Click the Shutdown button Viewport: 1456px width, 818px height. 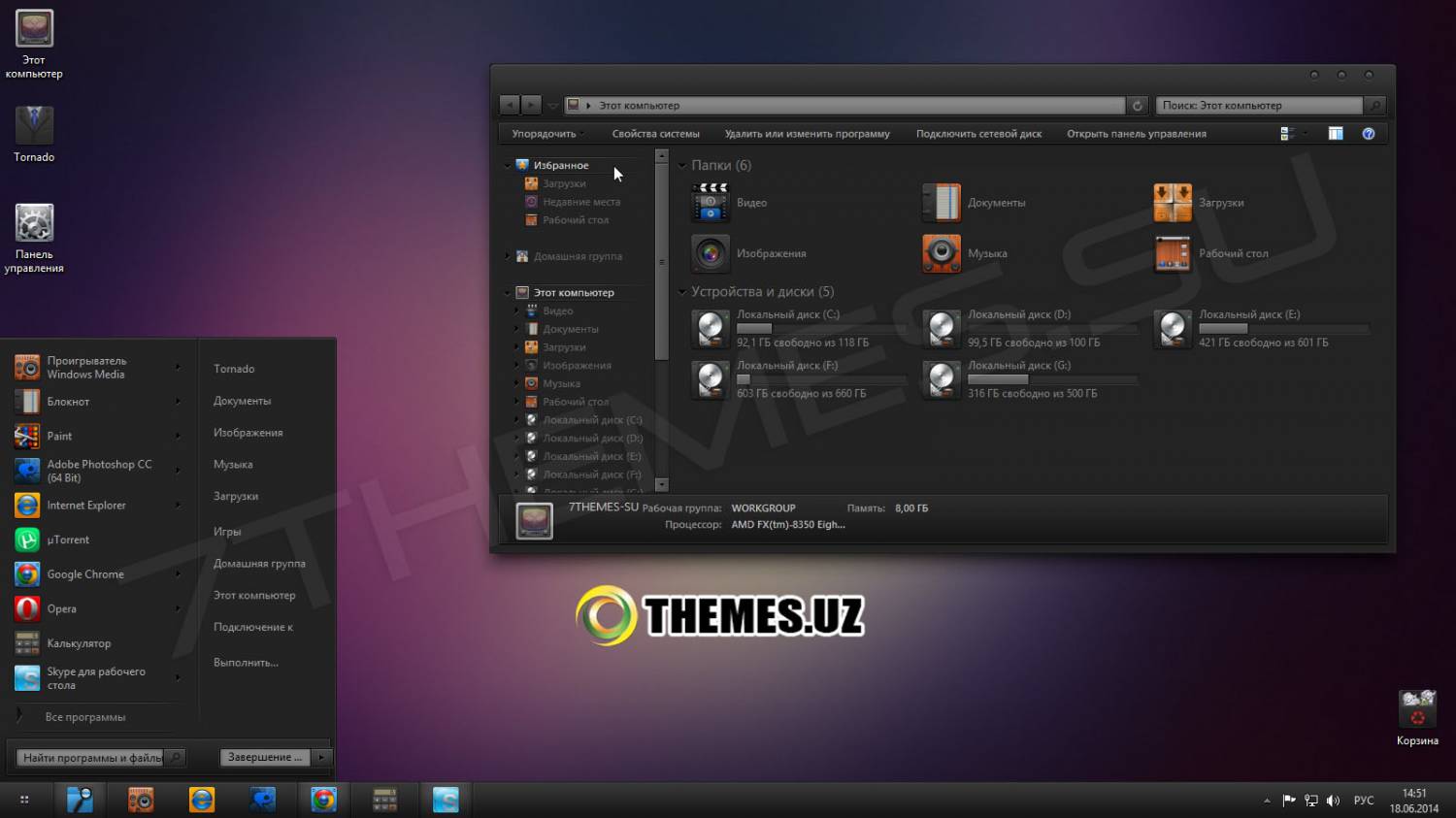point(265,757)
